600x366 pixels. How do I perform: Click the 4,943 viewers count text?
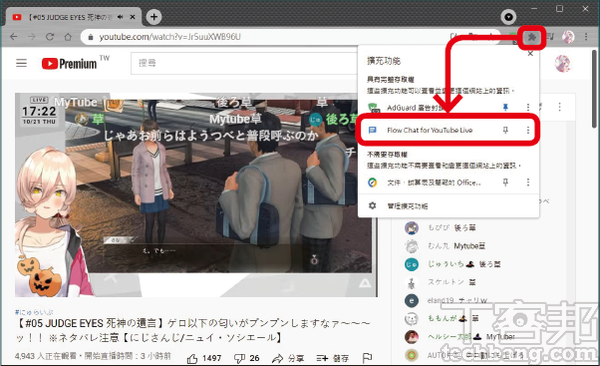click(x=46, y=356)
